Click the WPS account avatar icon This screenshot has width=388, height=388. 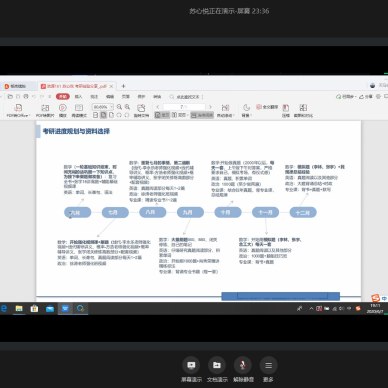point(373,85)
